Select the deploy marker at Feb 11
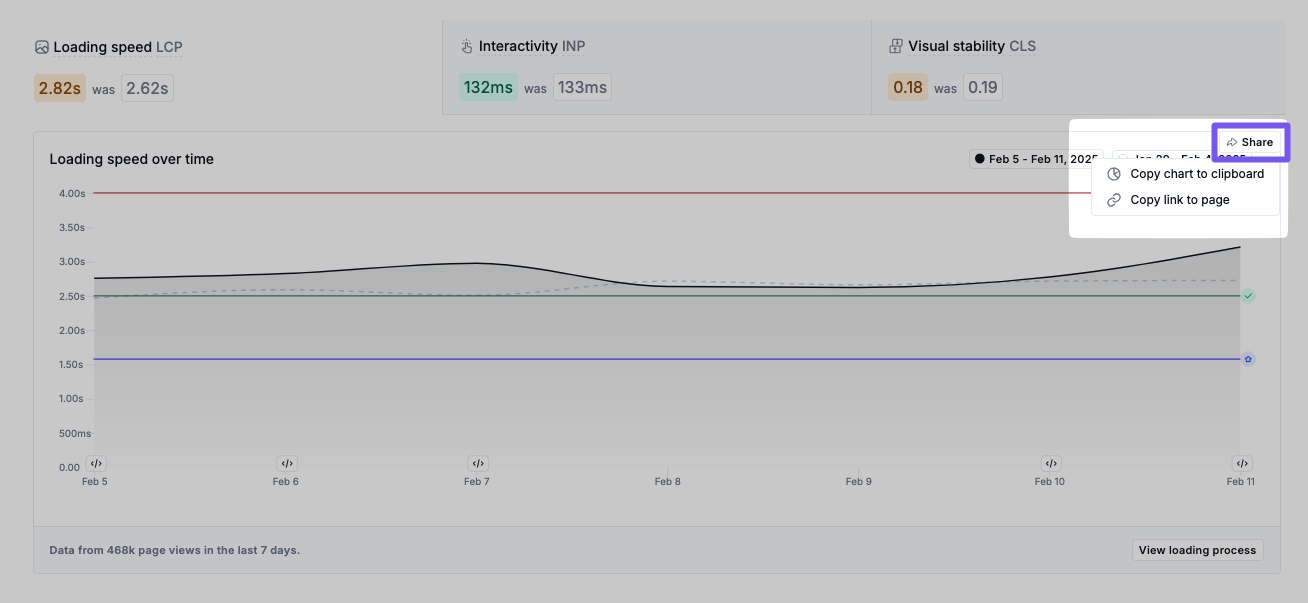 (1241, 463)
